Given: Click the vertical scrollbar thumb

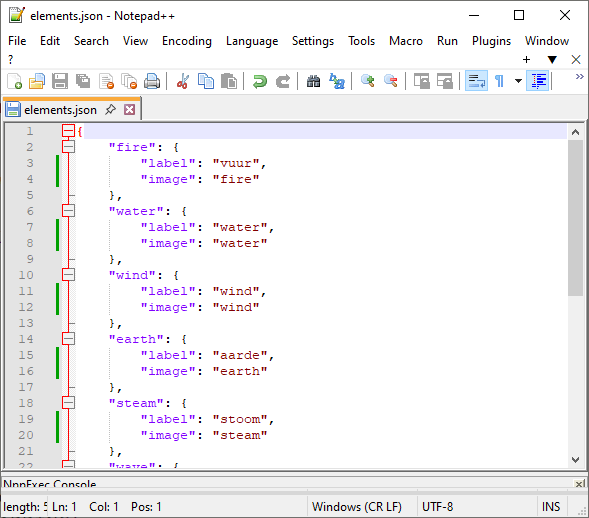Looking at the screenshot, I should point(575,218).
